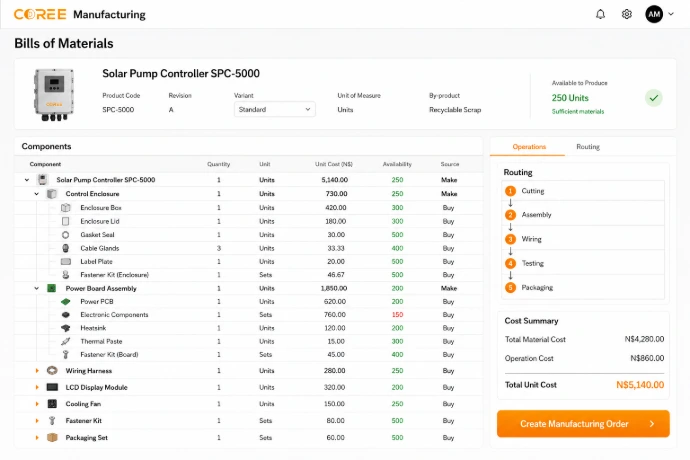Click the Enclosure Box row name

(101, 207)
